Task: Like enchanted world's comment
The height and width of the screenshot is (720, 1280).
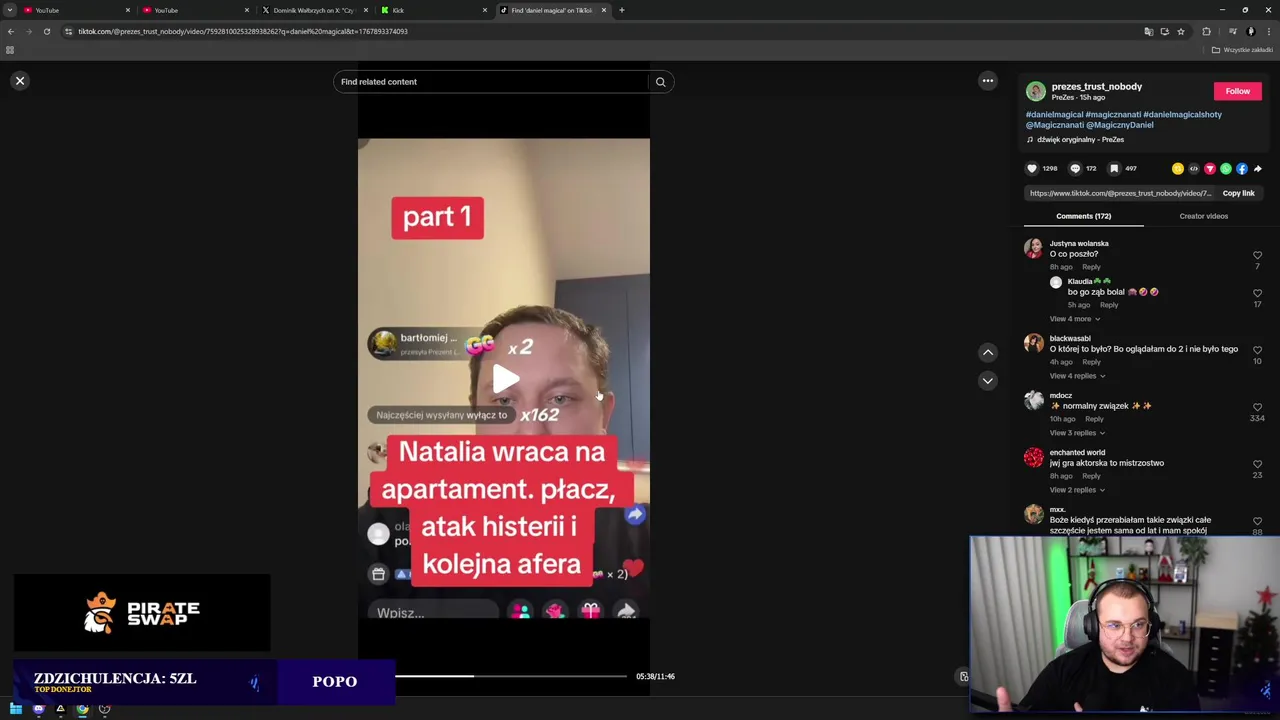Action: (x=1257, y=465)
